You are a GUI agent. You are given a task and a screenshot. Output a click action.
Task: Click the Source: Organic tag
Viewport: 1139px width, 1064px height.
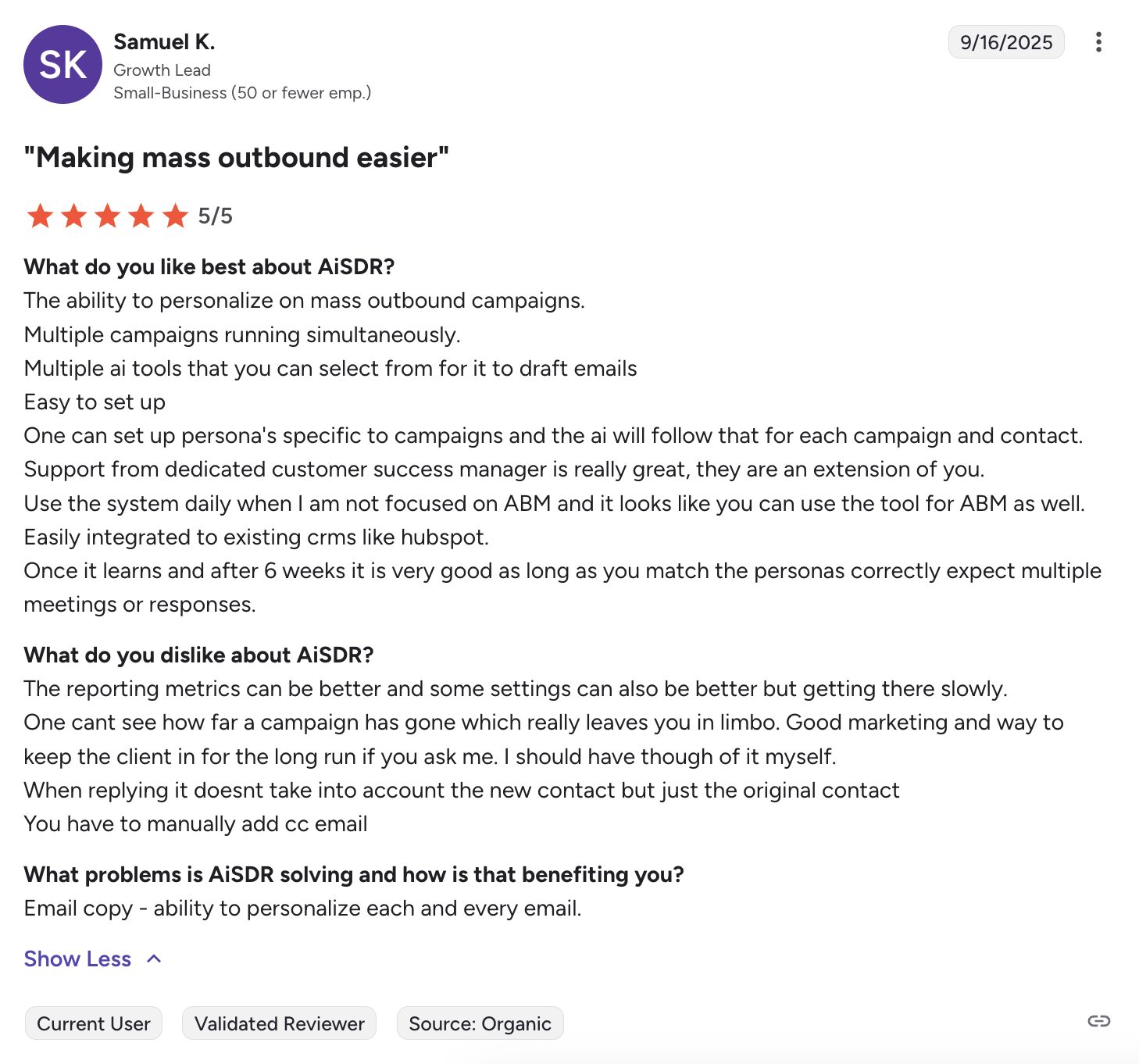click(x=480, y=1023)
